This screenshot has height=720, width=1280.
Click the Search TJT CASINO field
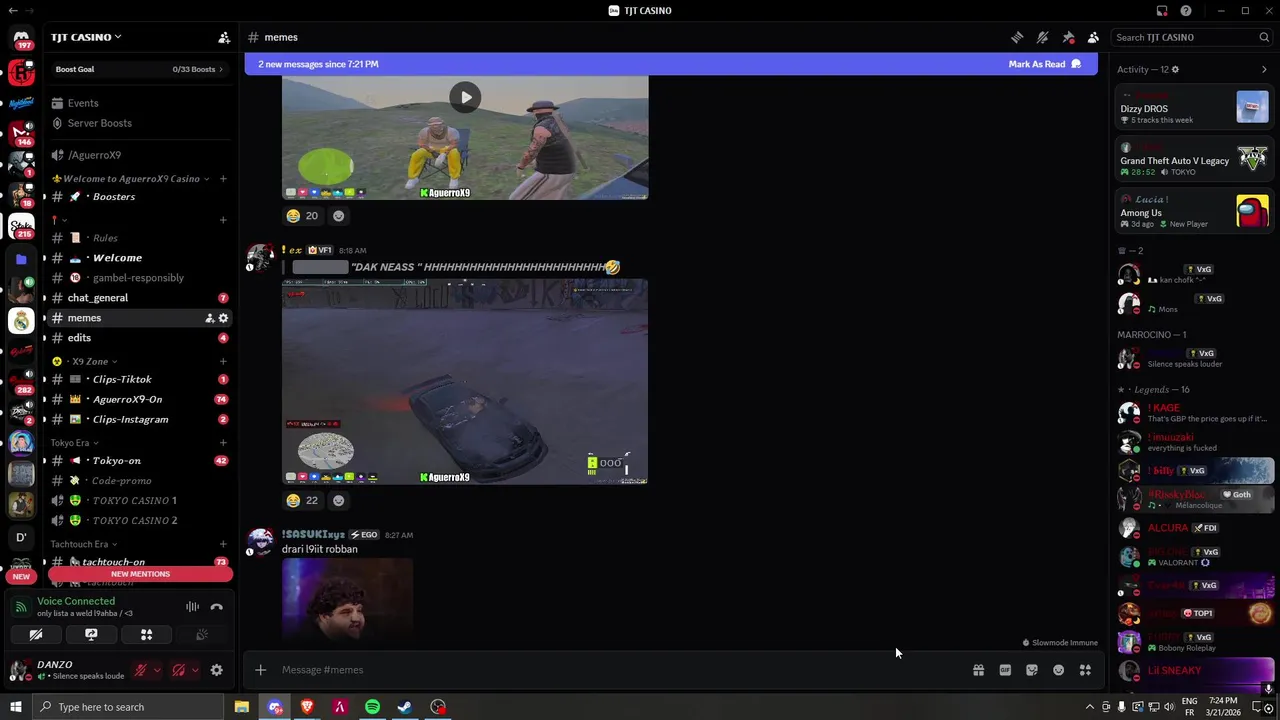coord(1191,37)
